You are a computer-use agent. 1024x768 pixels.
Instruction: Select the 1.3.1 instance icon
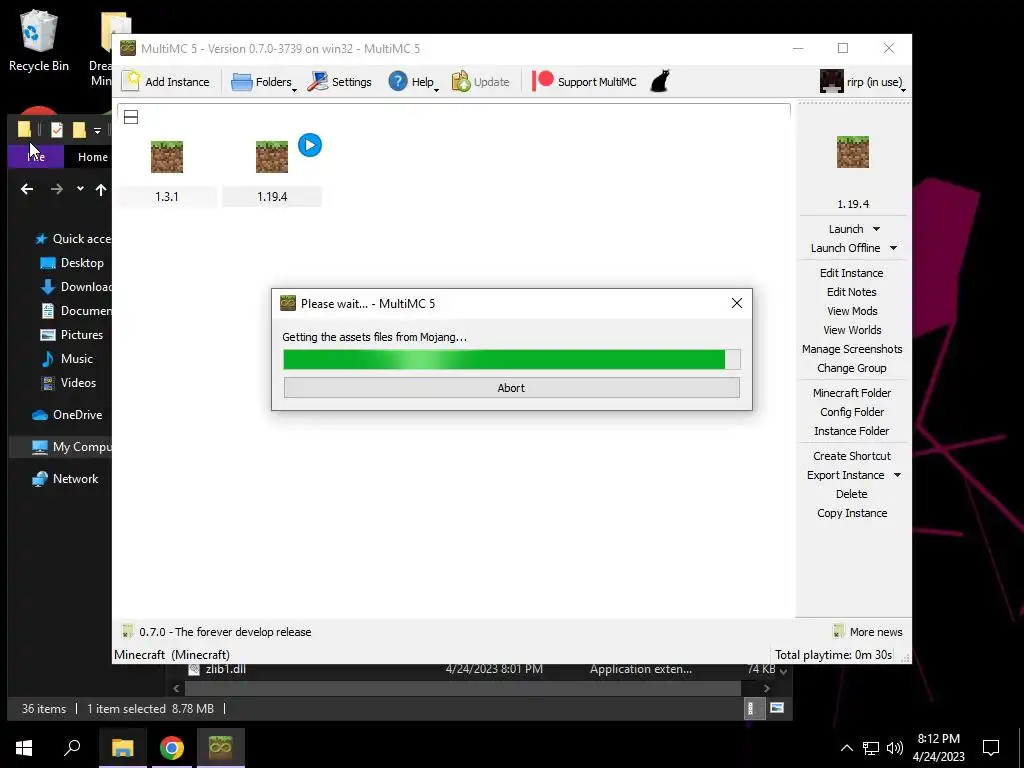click(x=167, y=157)
